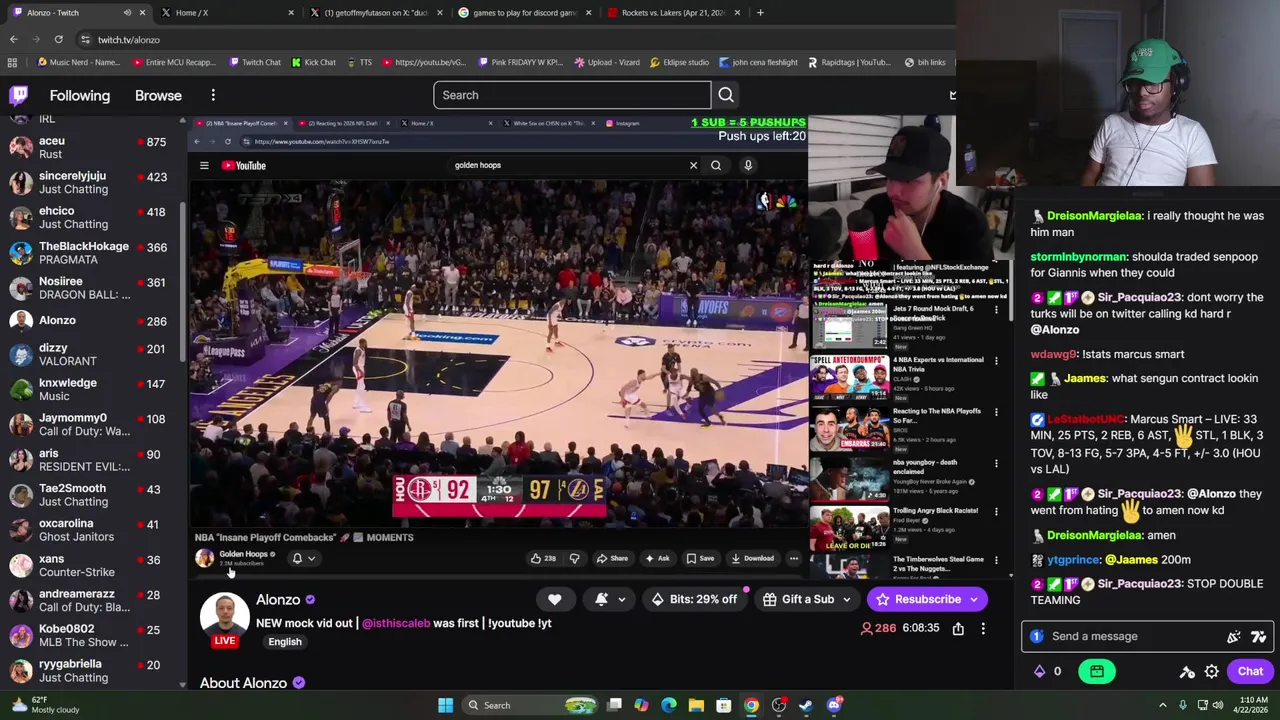Screen dimensions: 1280x720
Task: Open the channel points balance icon
Action: coord(1040,671)
